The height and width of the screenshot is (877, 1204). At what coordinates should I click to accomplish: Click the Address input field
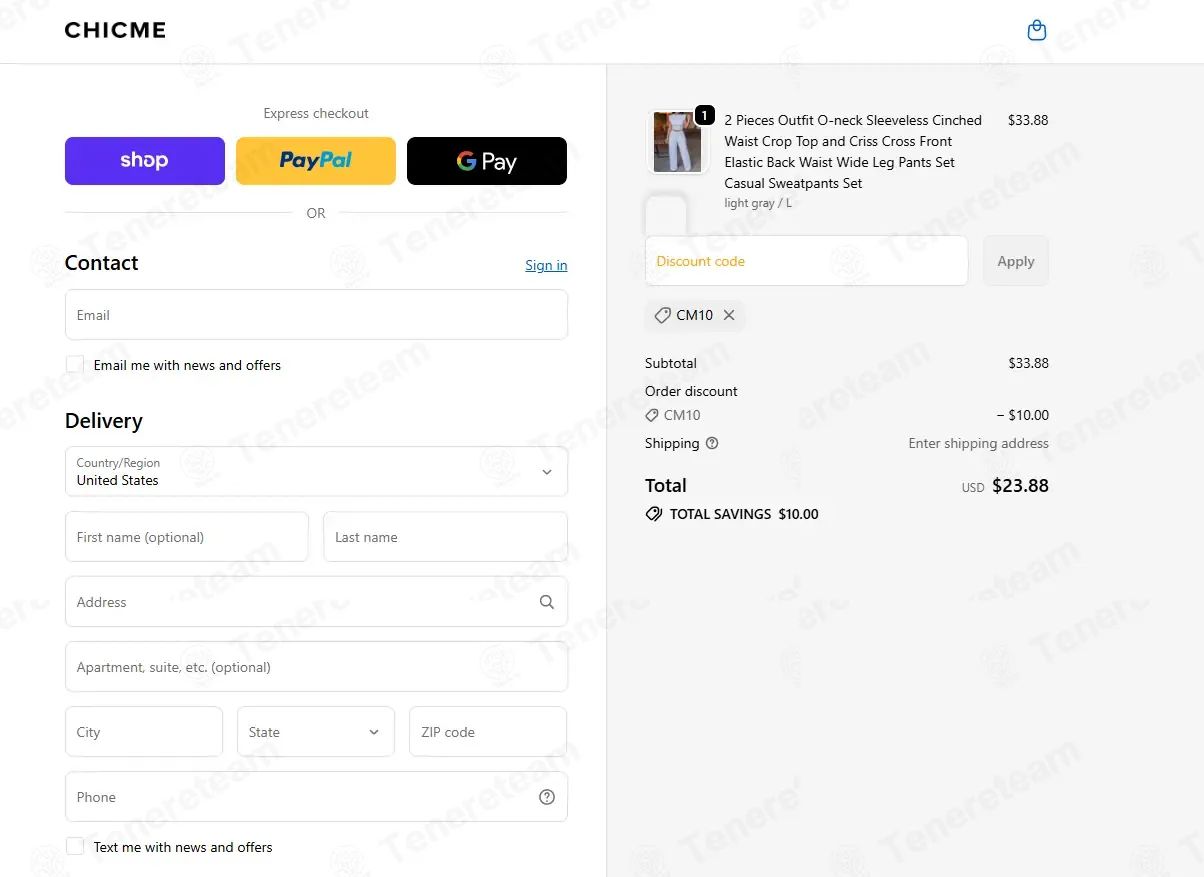click(316, 602)
